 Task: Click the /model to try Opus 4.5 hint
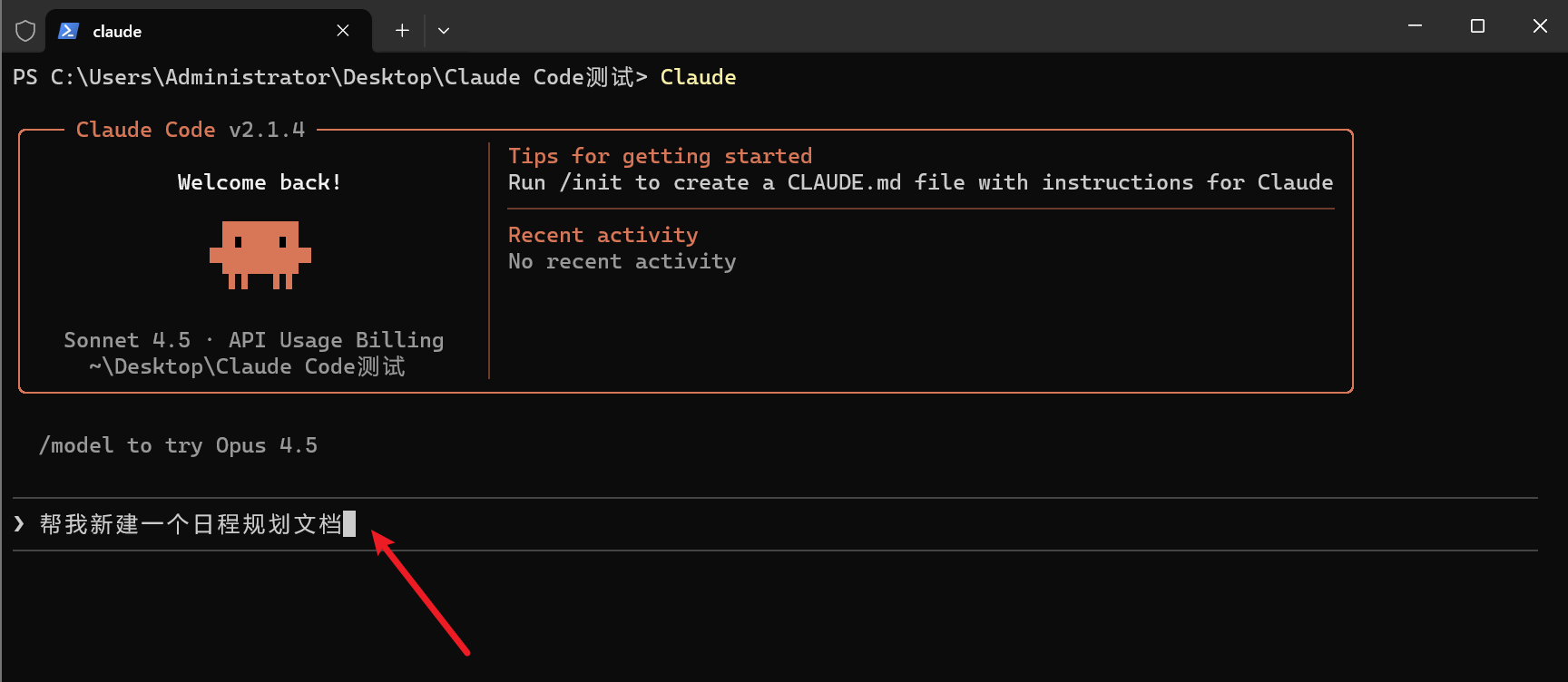tap(178, 445)
